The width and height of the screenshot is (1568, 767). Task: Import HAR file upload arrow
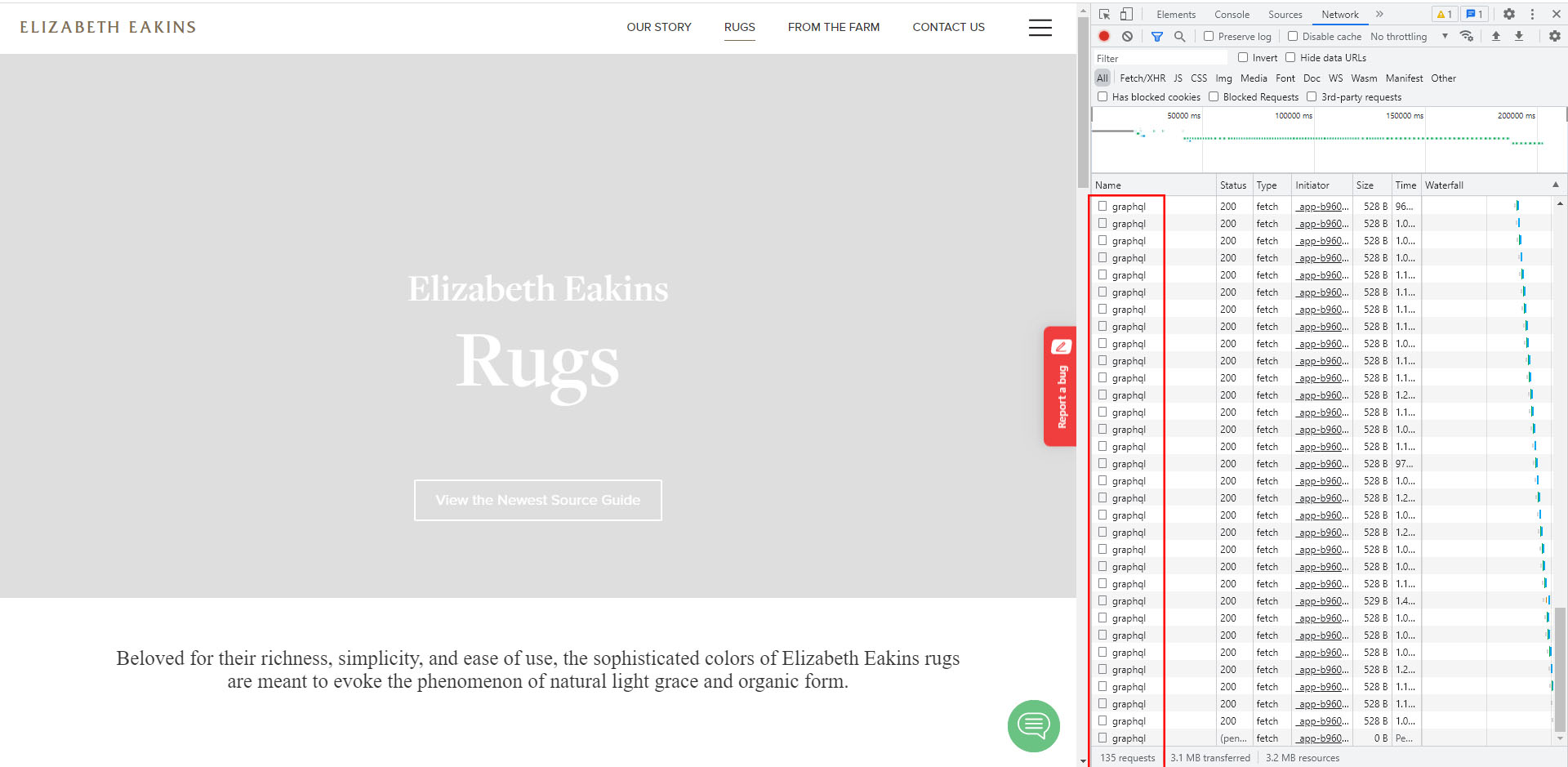click(x=1496, y=36)
